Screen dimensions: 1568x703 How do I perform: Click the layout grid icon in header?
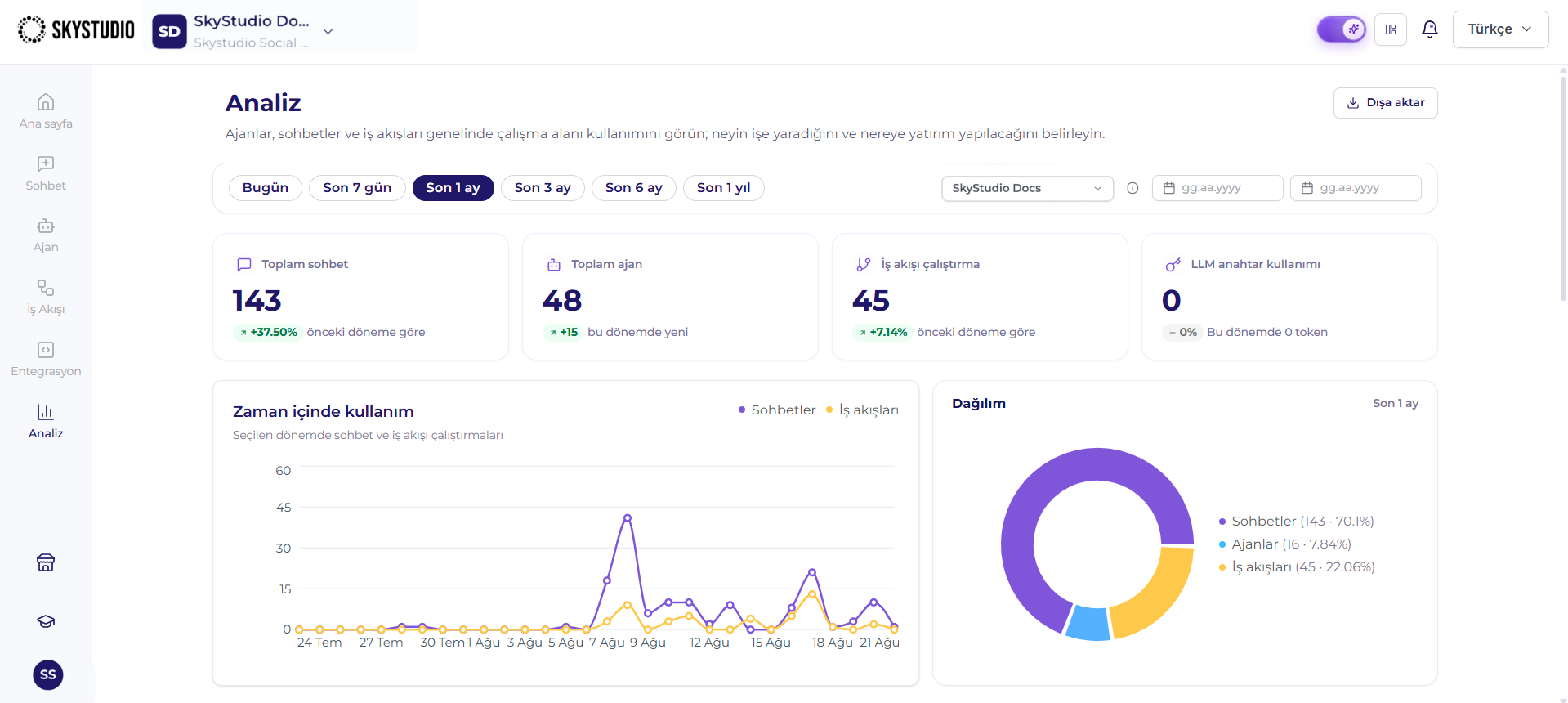[1391, 29]
